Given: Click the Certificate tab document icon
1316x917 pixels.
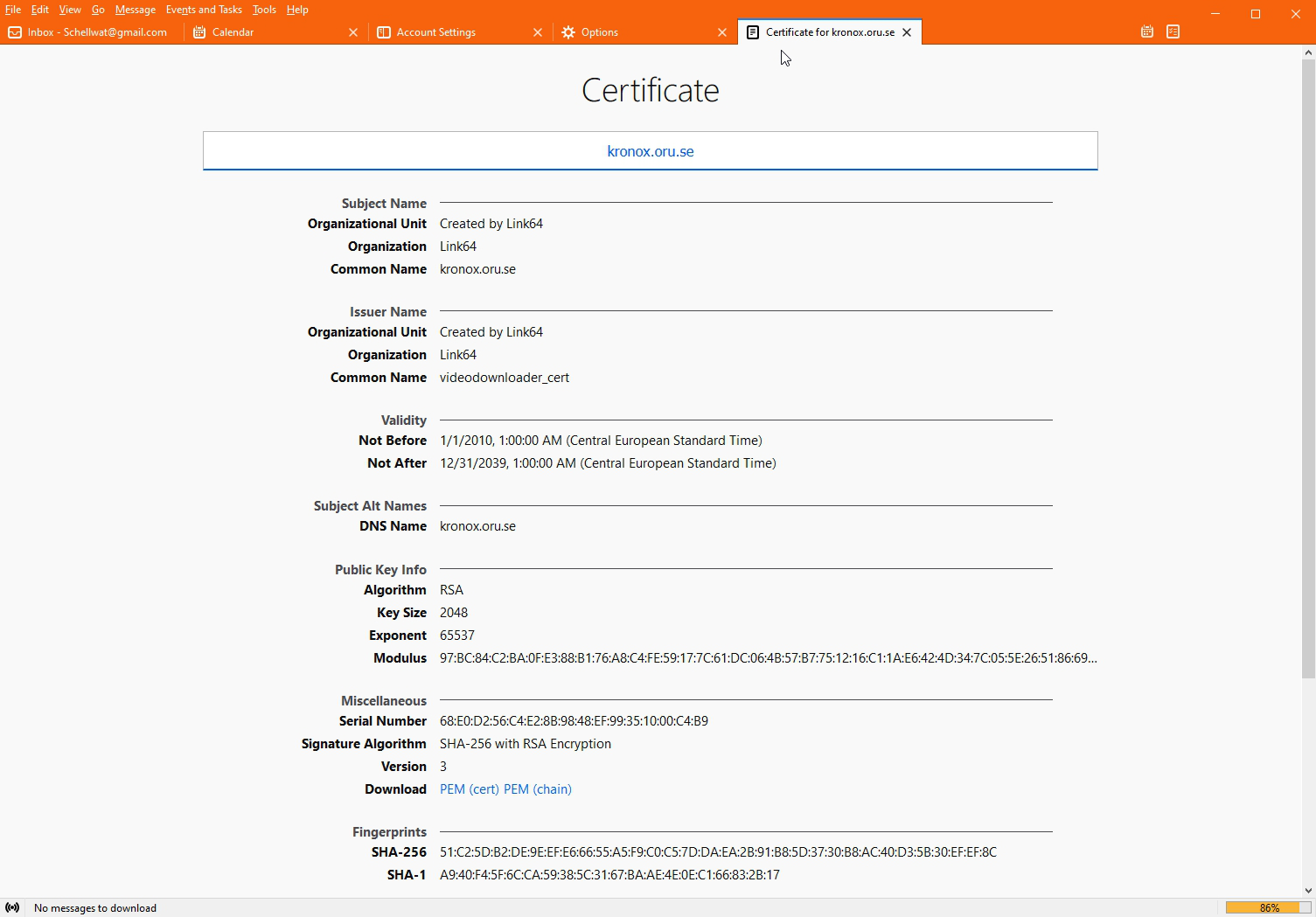Looking at the screenshot, I should pyautogui.click(x=753, y=32).
